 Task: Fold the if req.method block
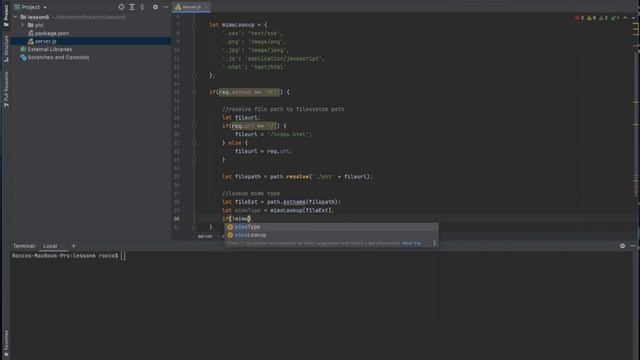pos(194,92)
